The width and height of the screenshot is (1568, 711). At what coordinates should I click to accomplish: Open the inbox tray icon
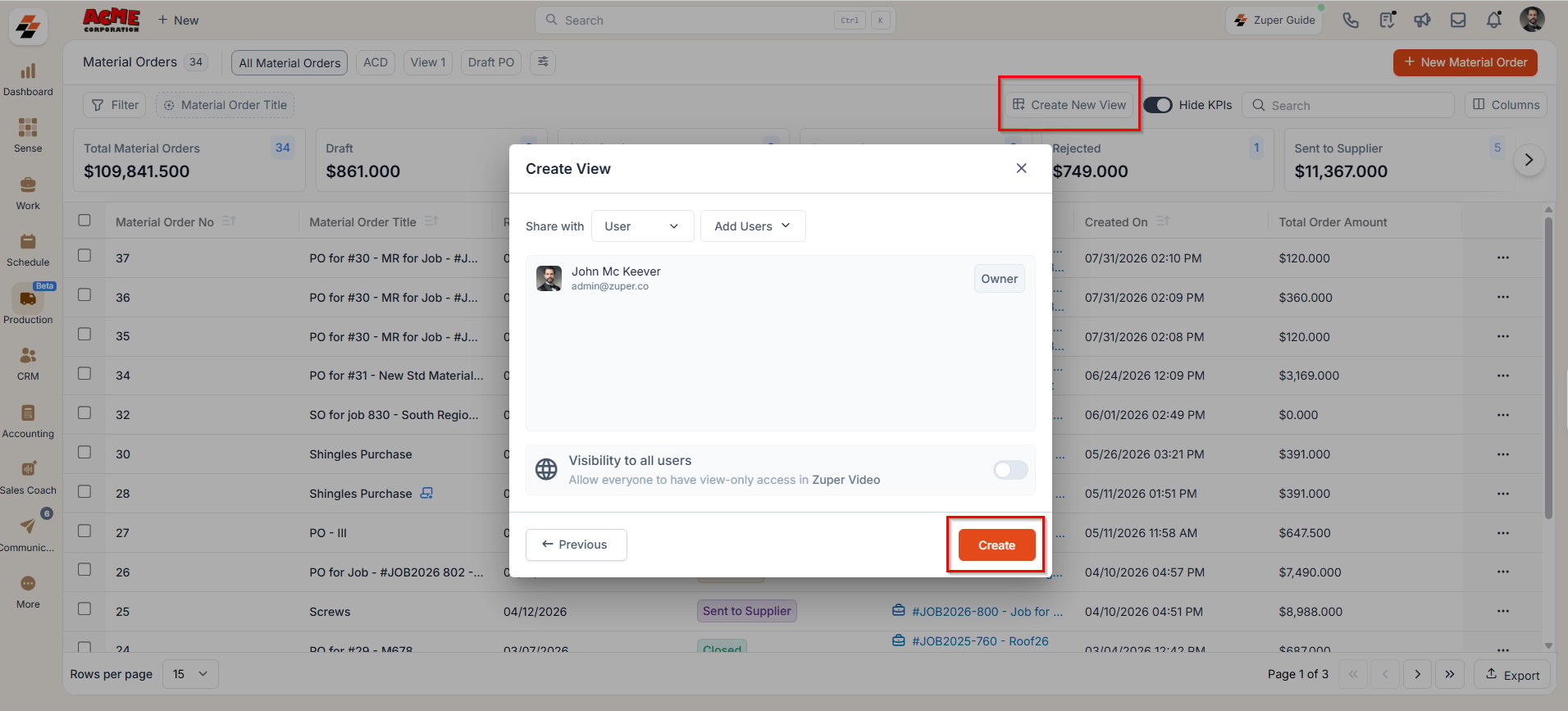click(1458, 21)
